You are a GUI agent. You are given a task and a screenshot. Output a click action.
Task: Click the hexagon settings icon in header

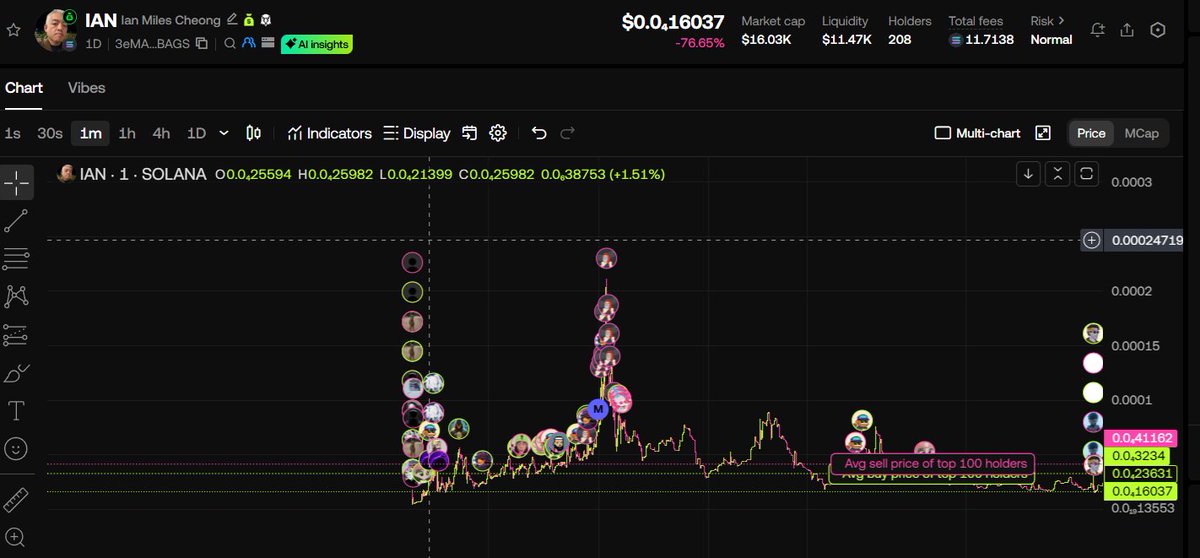tap(1158, 30)
